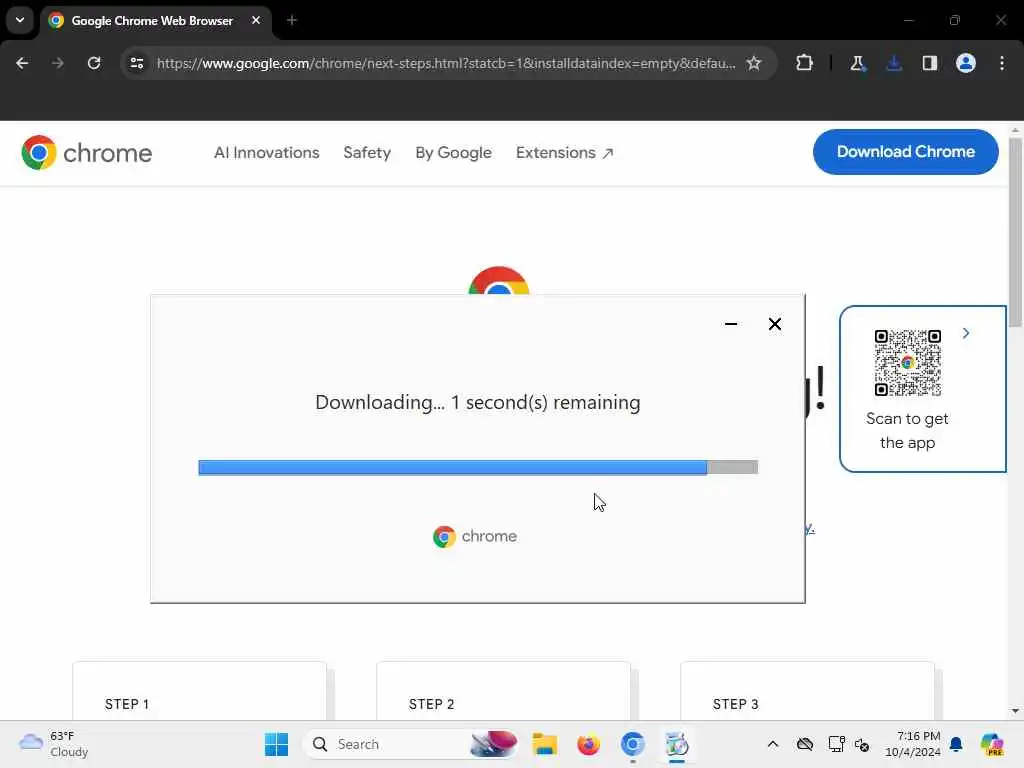Click the STEP 1 card
Image resolution: width=1024 pixels, height=768 pixels.
(x=199, y=692)
